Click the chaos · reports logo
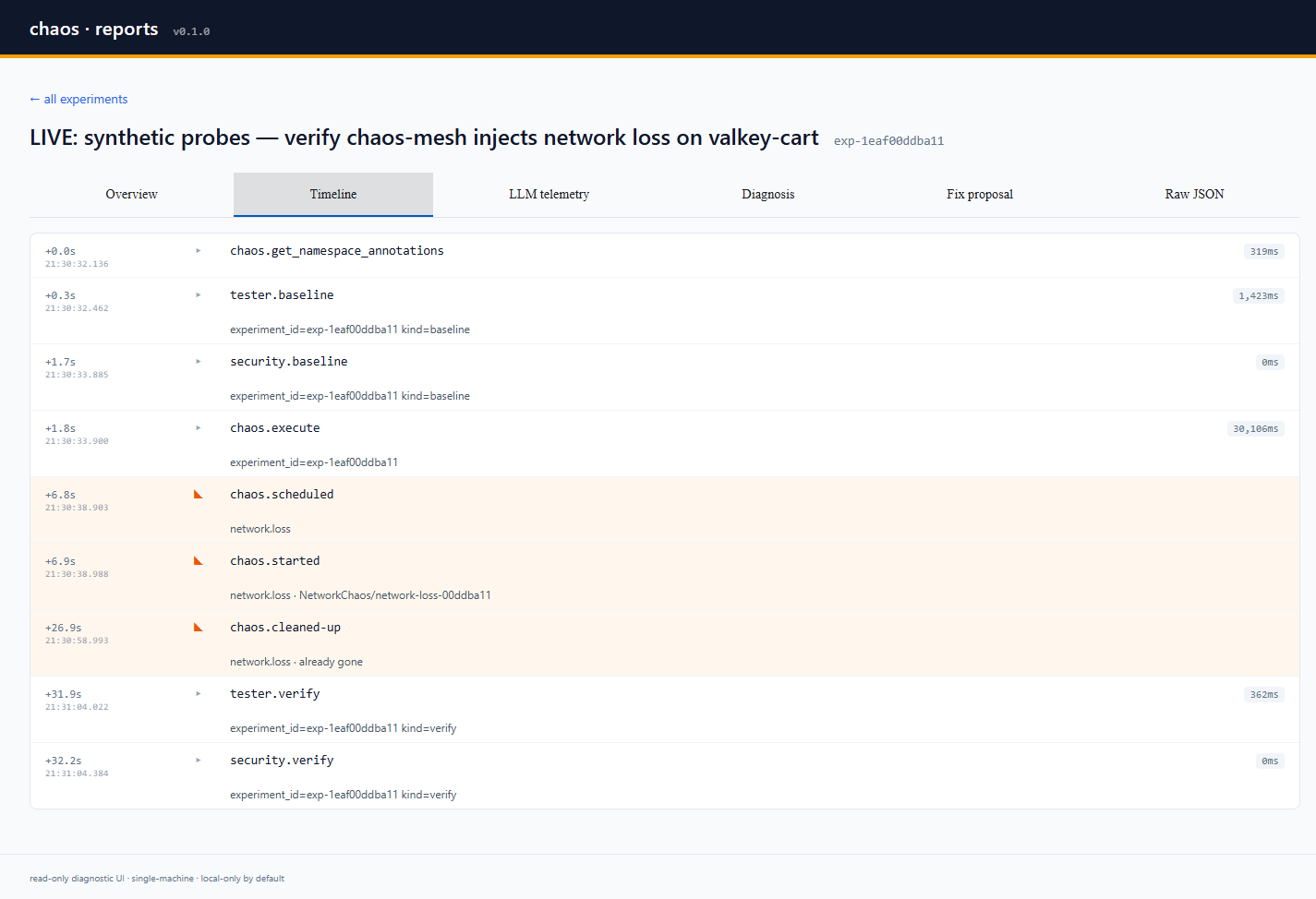Image resolution: width=1316 pixels, height=899 pixels. tap(94, 30)
